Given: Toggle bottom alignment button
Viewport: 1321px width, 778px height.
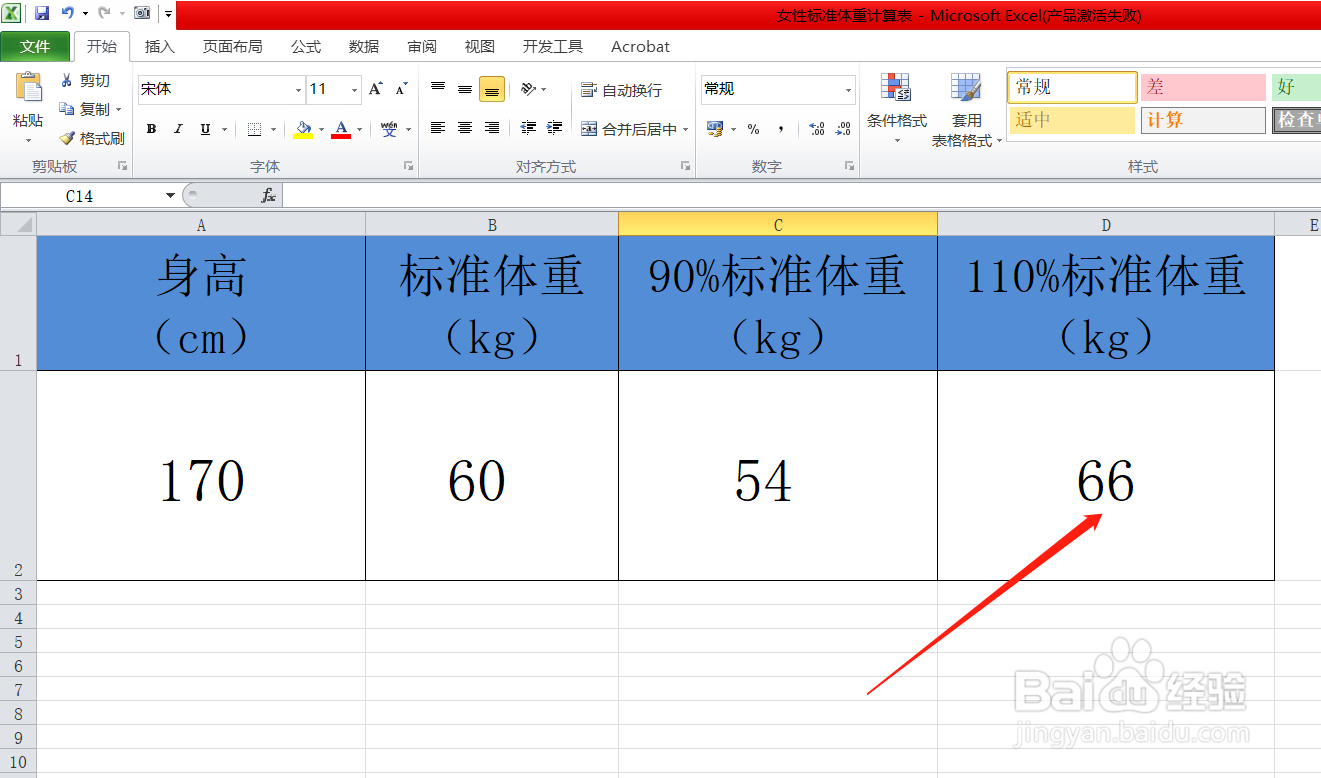Looking at the screenshot, I should [492, 89].
